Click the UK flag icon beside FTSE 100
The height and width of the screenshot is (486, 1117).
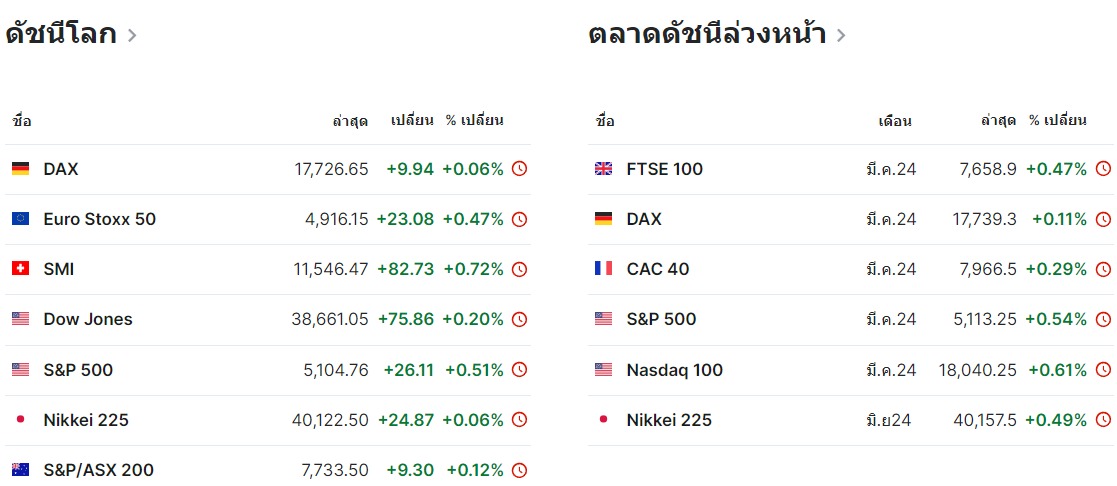pyautogui.click(x=603, y=169)
